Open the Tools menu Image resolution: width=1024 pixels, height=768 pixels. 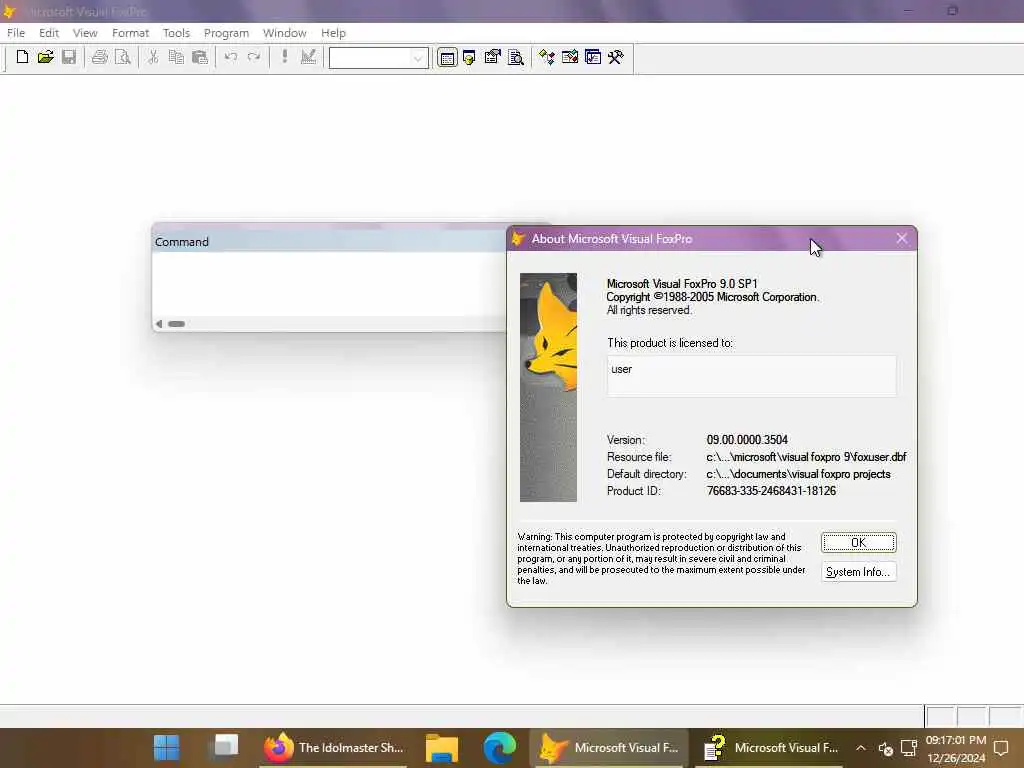(x=176, y=33)
